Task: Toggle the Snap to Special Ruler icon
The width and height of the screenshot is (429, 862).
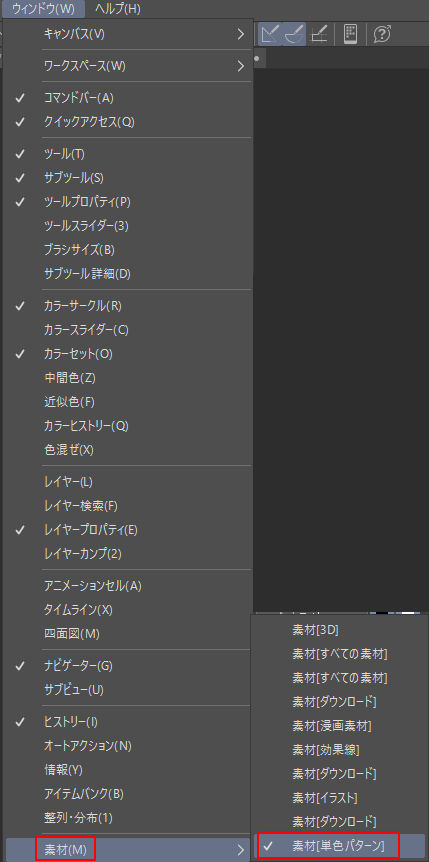Action: click(x=294, y=34)
